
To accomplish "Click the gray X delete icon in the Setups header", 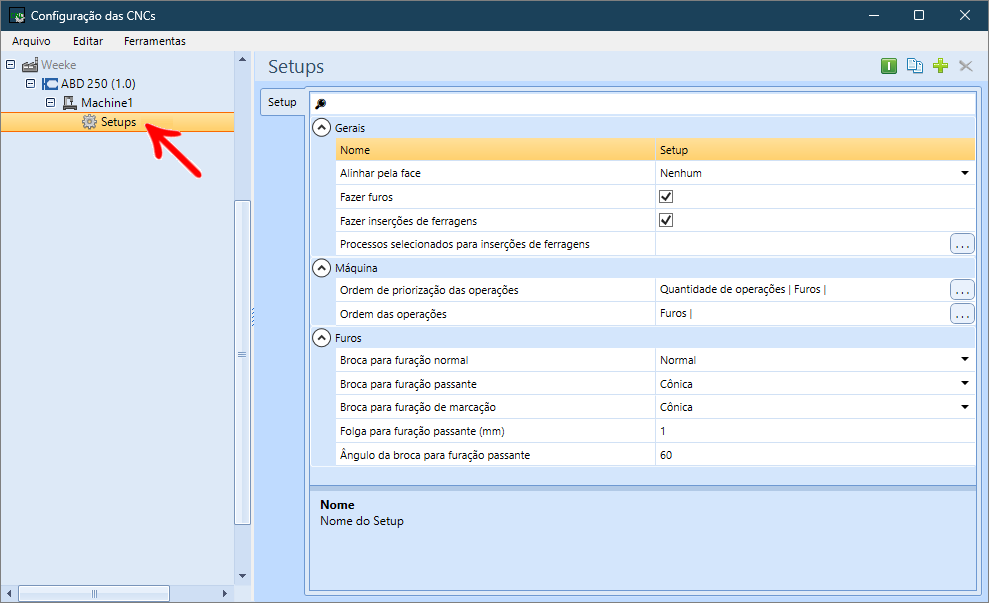I will coord(965,66).
